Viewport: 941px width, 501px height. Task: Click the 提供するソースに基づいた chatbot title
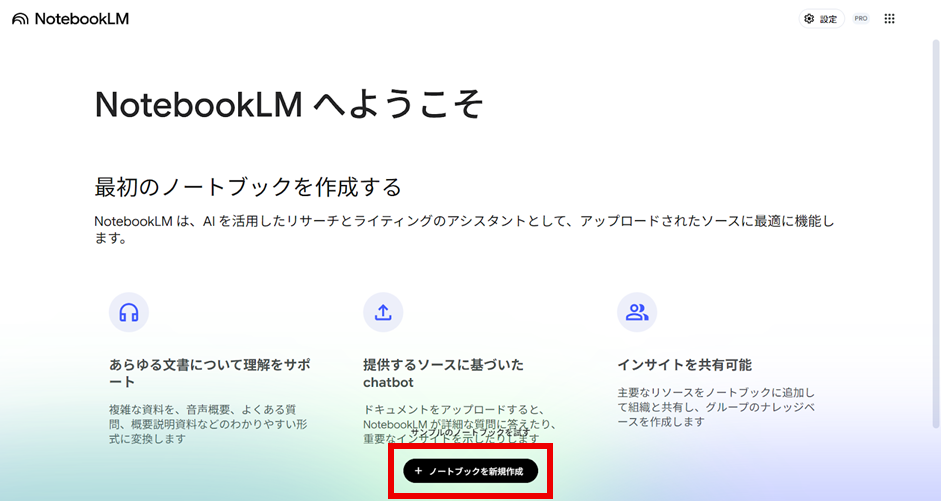point(443,373)
